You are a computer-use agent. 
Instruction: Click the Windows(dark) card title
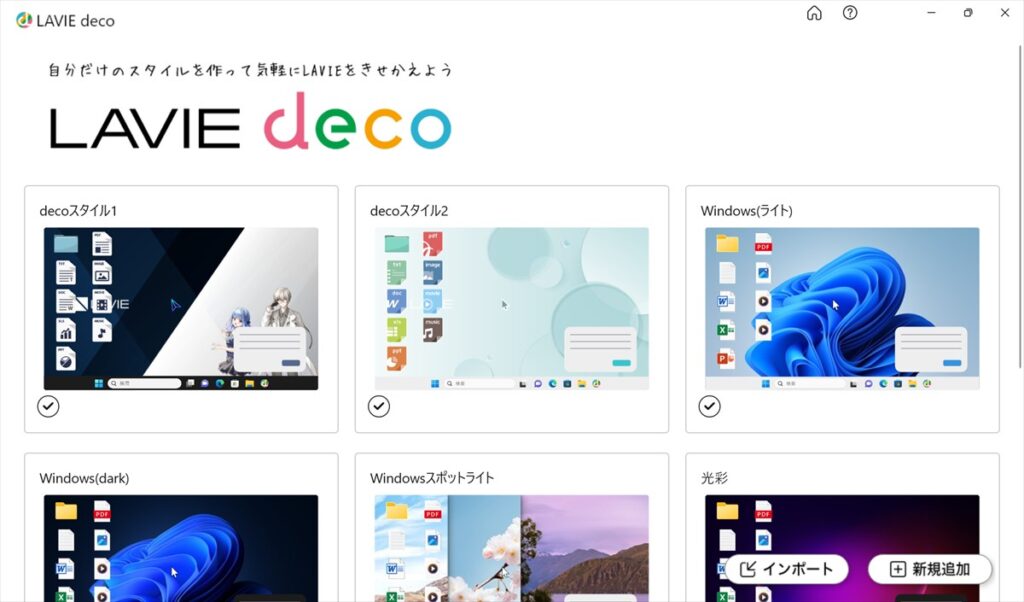[x=84, y=478]
